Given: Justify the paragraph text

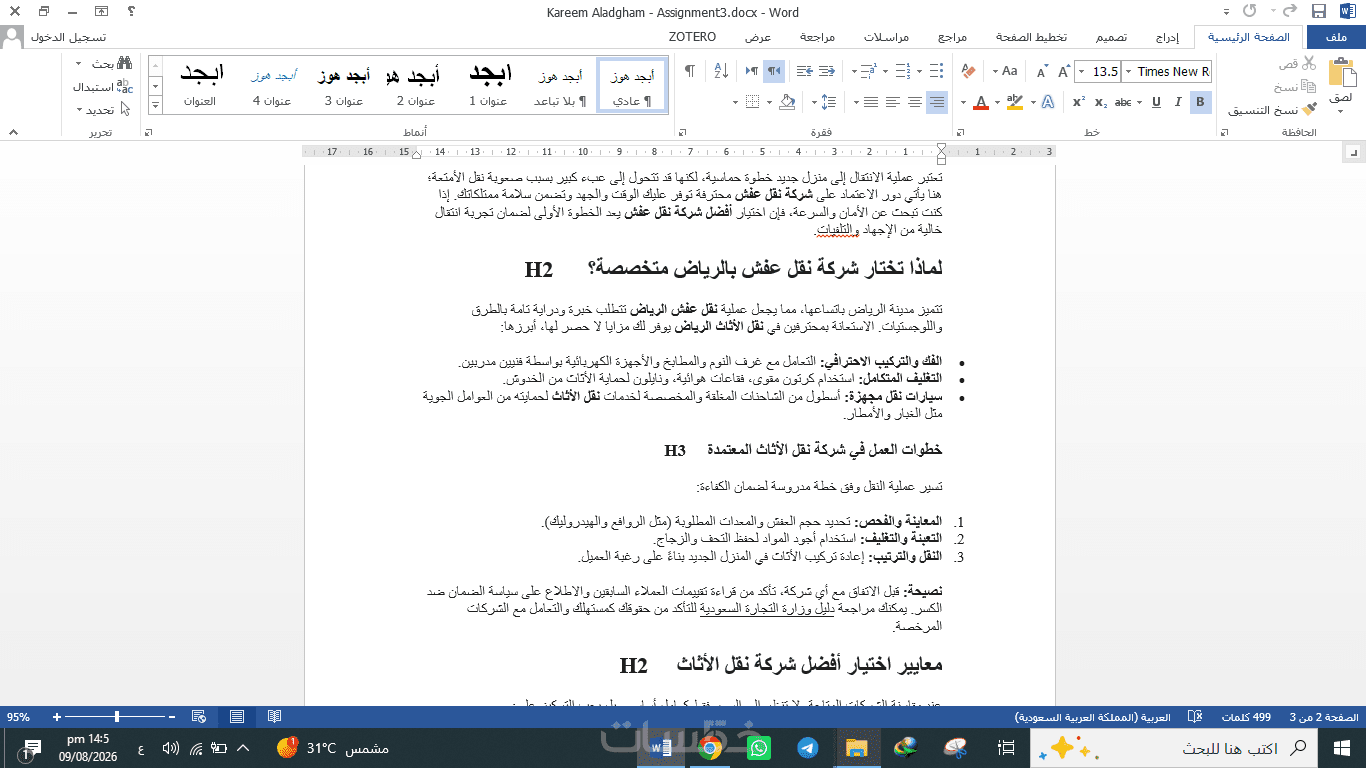Looking at the screenshot, I should [x=870, y=102].
